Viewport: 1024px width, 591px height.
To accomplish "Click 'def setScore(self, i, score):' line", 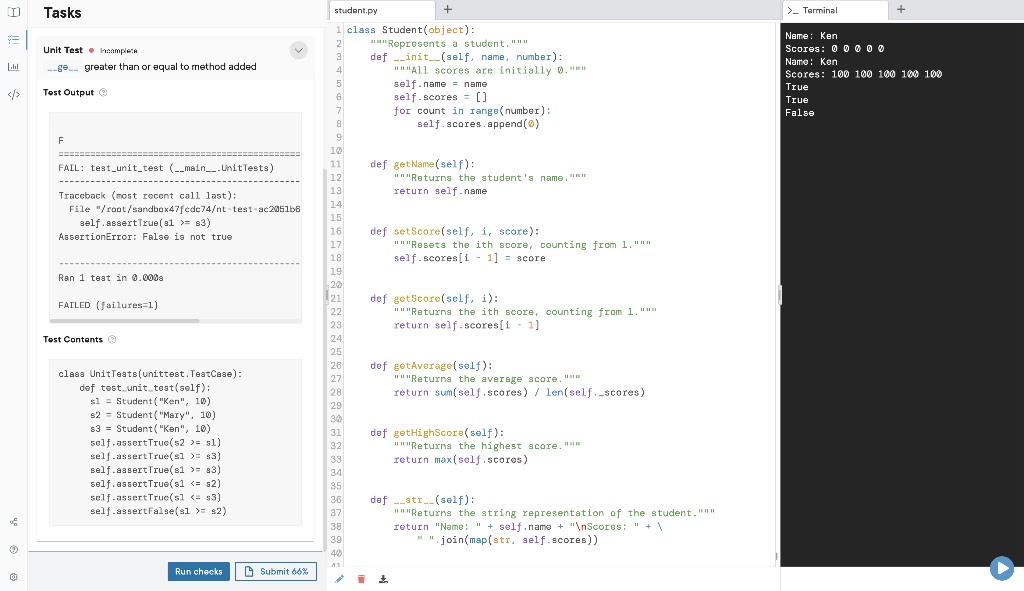I will (455, 232).
